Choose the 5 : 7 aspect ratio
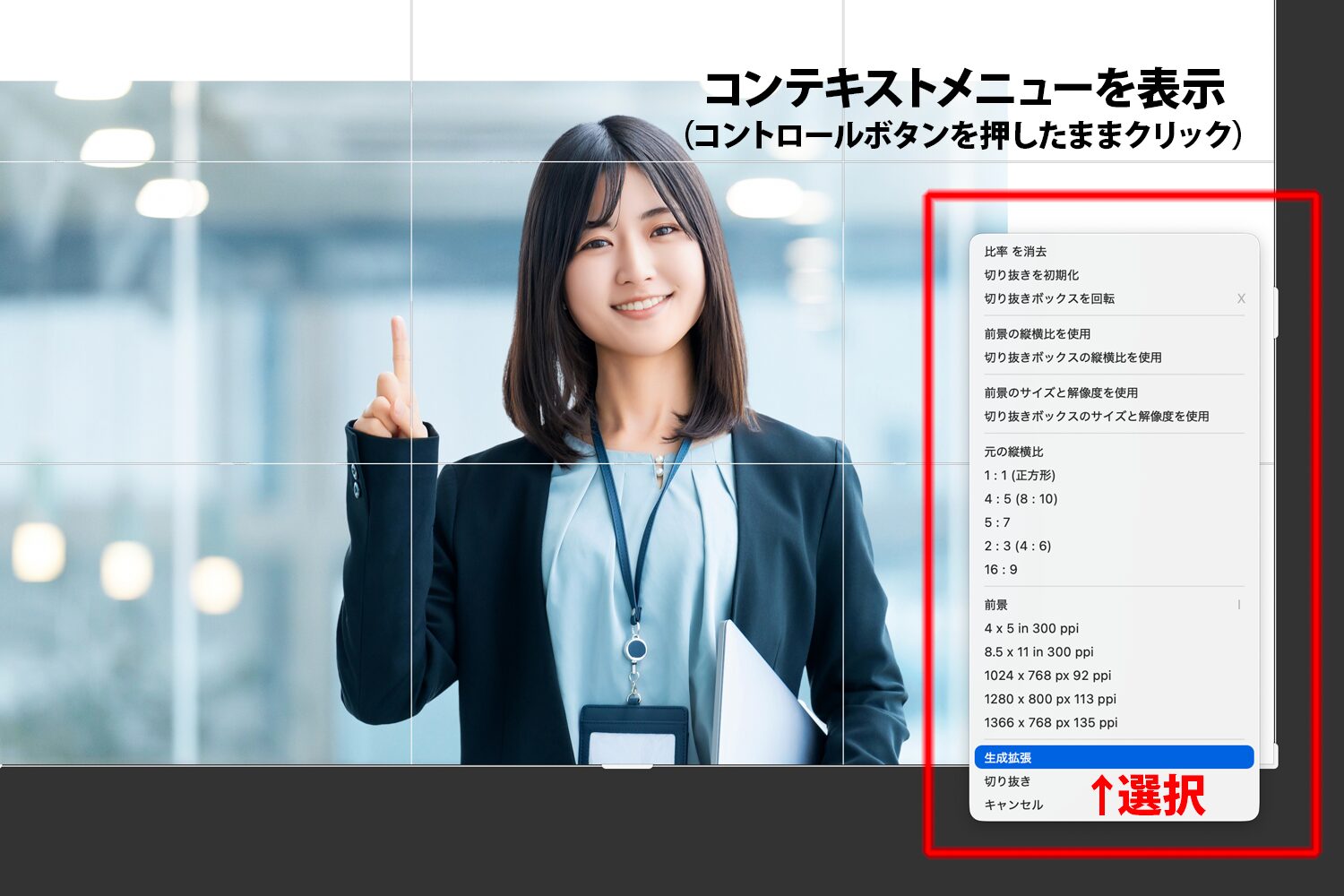 [x=997, y=522]
